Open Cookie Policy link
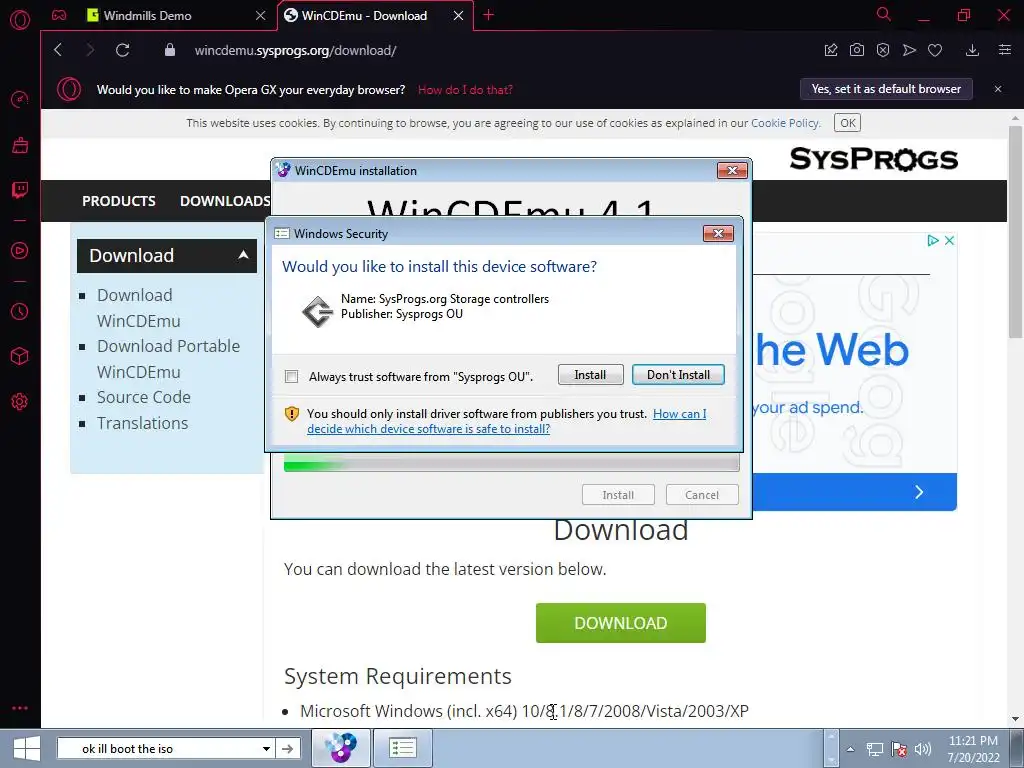 784,123
